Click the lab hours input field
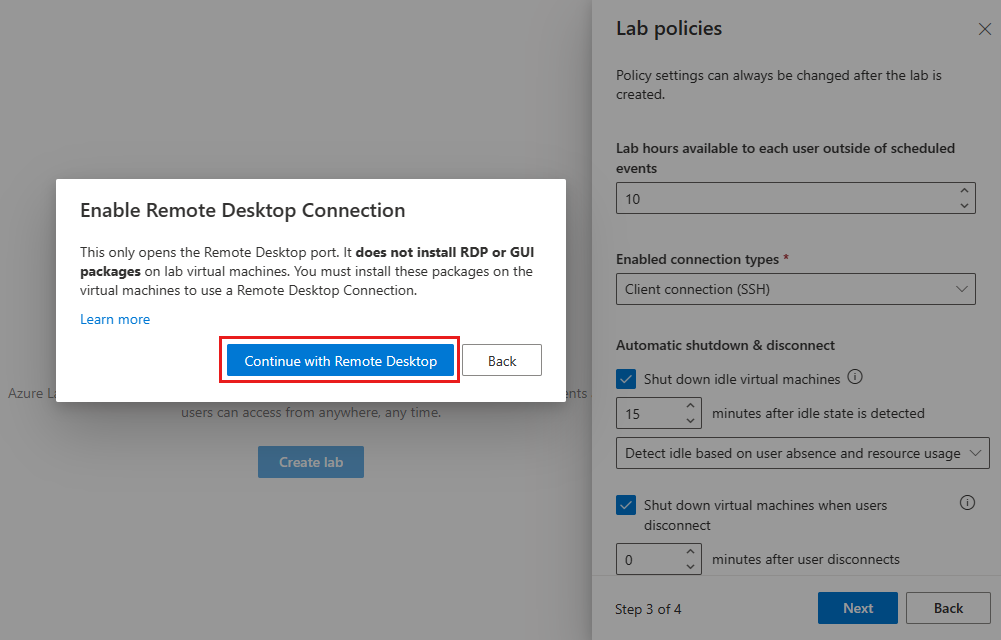This screenshot has height=640, width=1001. tap(786, 198)
